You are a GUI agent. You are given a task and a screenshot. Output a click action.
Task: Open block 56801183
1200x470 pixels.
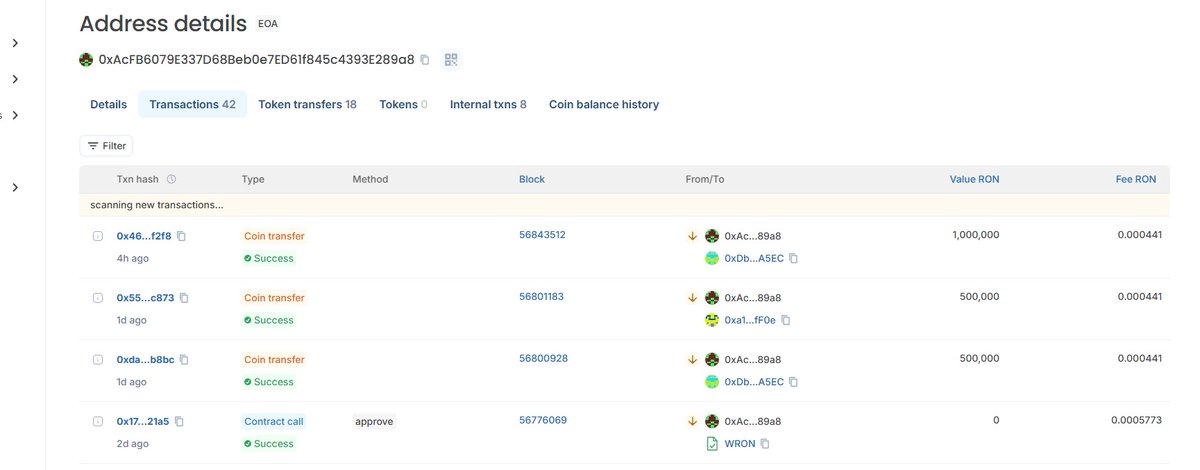click(x=542, y=297)
